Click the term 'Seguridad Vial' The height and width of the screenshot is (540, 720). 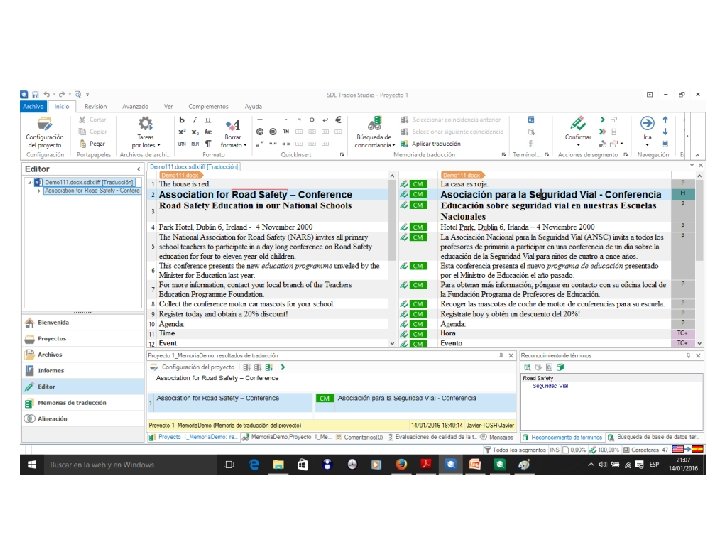click(550, 386)
